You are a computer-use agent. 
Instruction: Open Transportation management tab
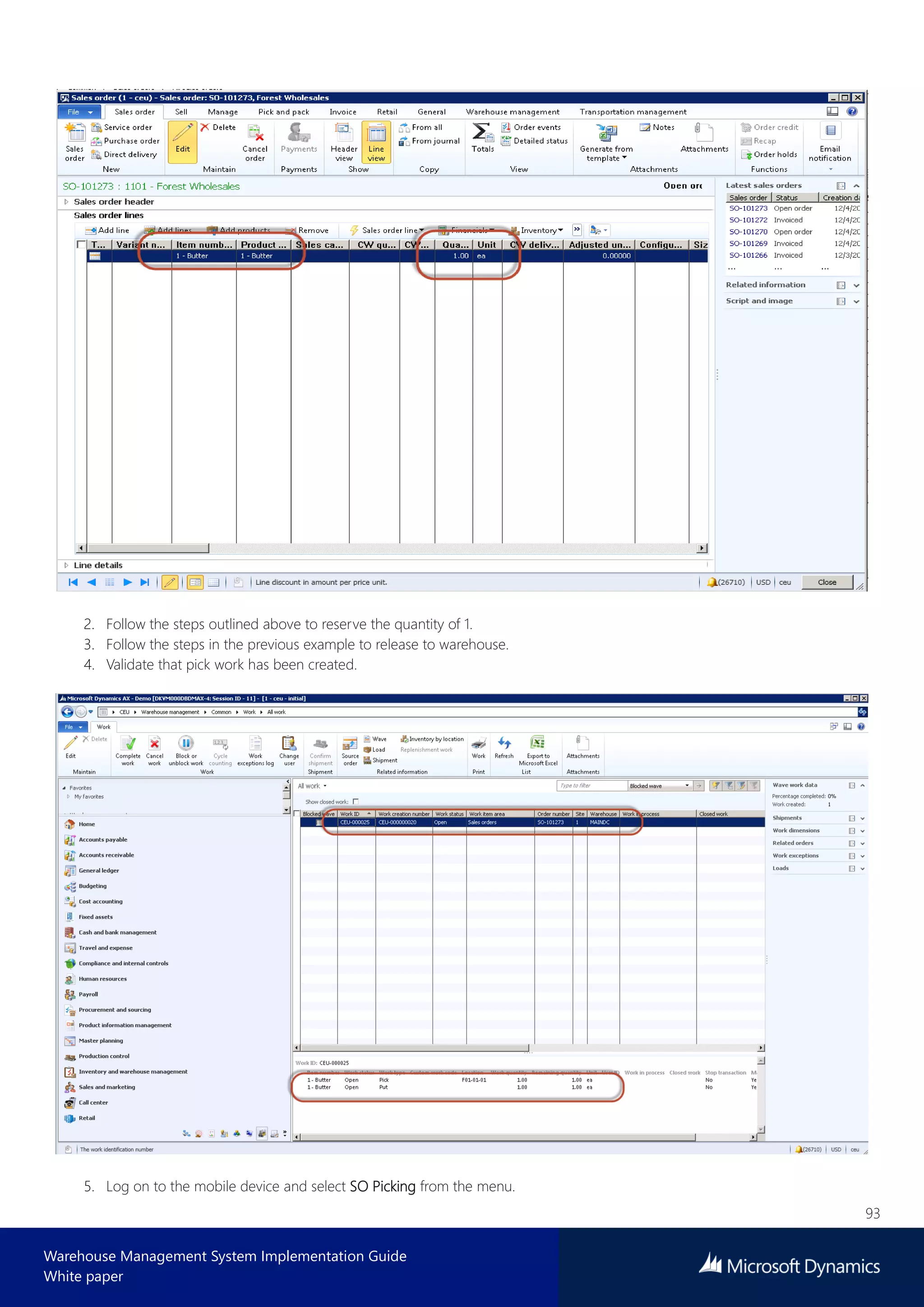(x=633, y=111)
